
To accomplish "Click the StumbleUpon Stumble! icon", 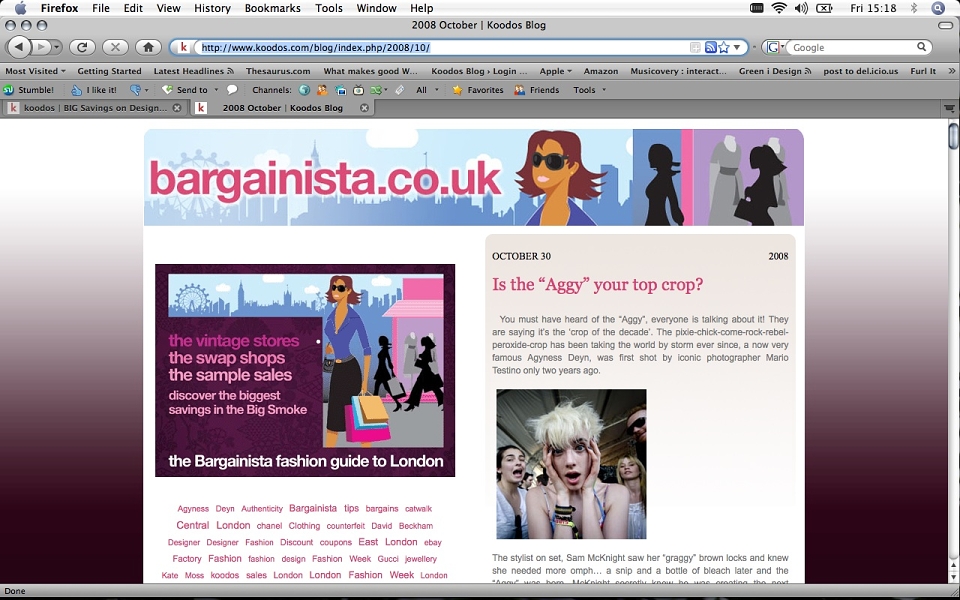I will (x=9, y=90).
